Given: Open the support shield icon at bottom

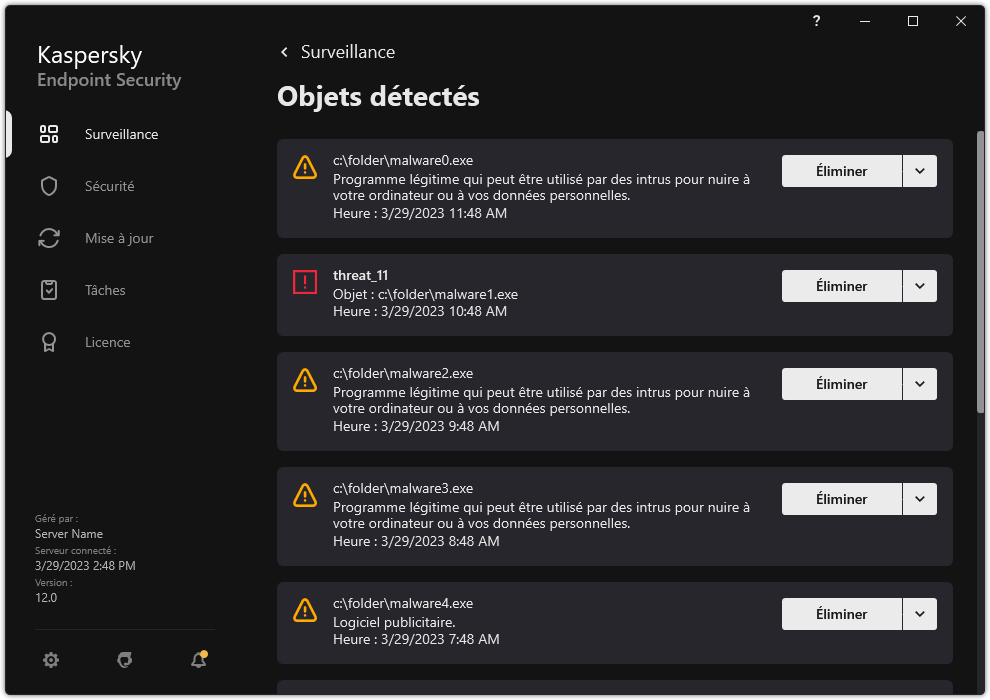Looking at the screenshot, I should click(x=124, y=660).
